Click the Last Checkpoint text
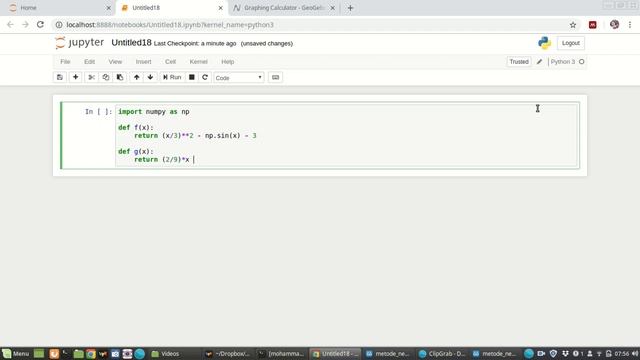Image resolution: width=640 pixels, height=360 pixels. pyautogui.click(x=195, y=43)
